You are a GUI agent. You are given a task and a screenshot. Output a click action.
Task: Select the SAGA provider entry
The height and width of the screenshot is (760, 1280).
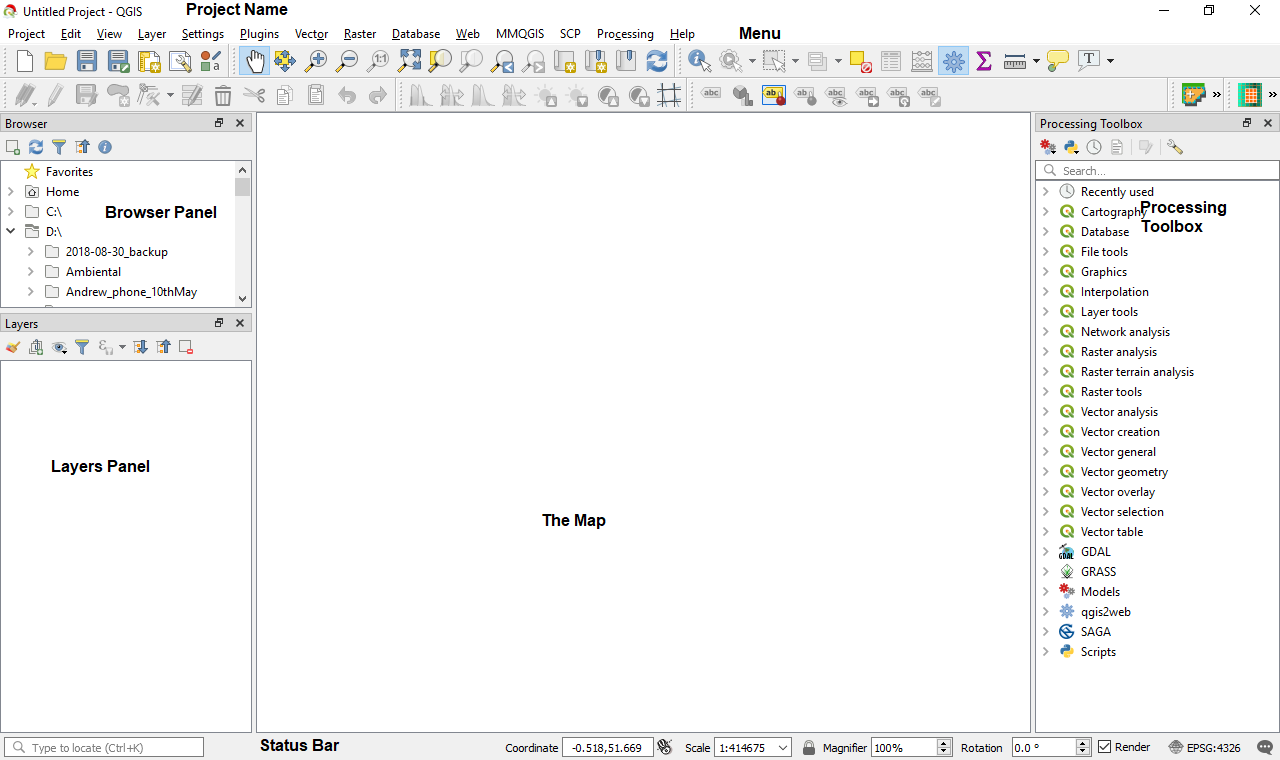[x=1095, y=631]
